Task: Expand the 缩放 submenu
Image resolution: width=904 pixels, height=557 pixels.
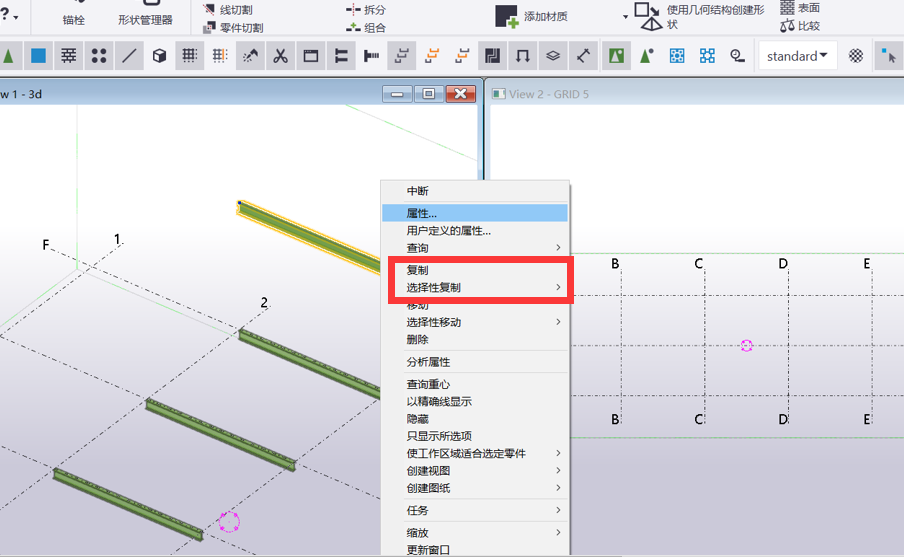Action: (474, 533)
